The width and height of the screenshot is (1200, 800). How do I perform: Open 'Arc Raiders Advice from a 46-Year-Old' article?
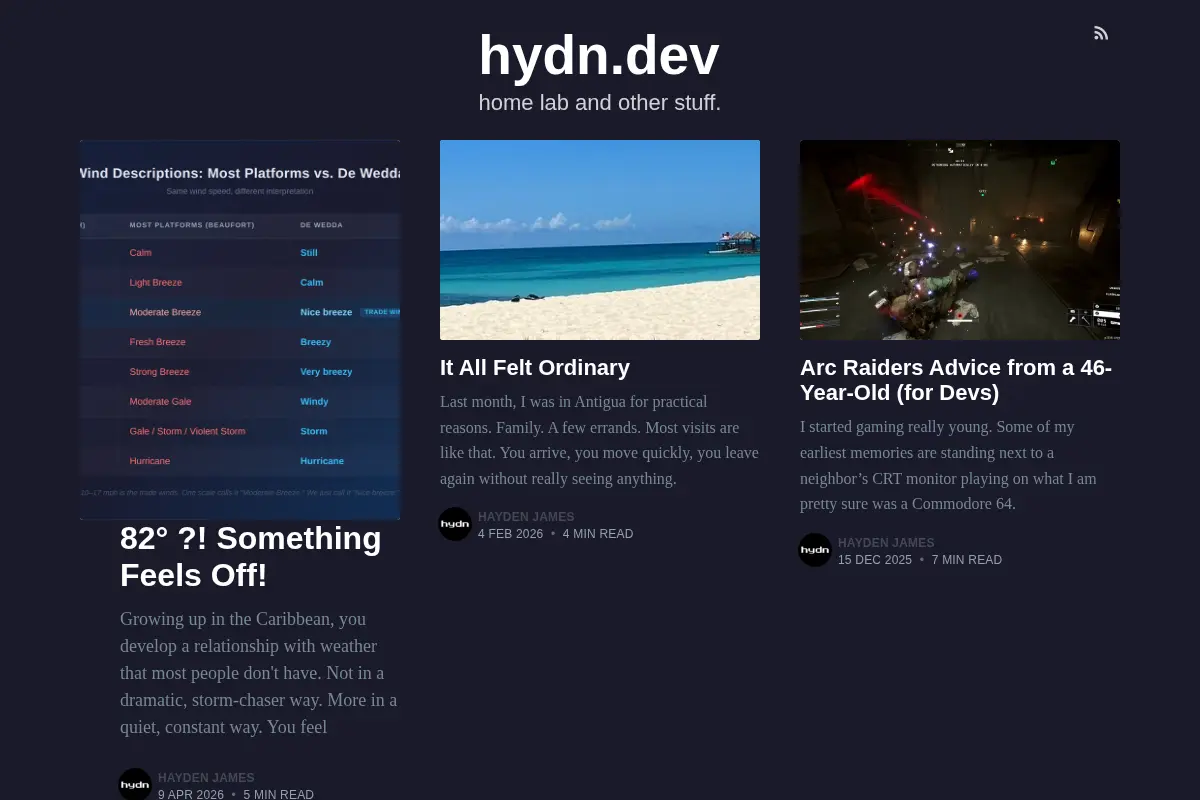pyautogui.click(x=956, y=380)
